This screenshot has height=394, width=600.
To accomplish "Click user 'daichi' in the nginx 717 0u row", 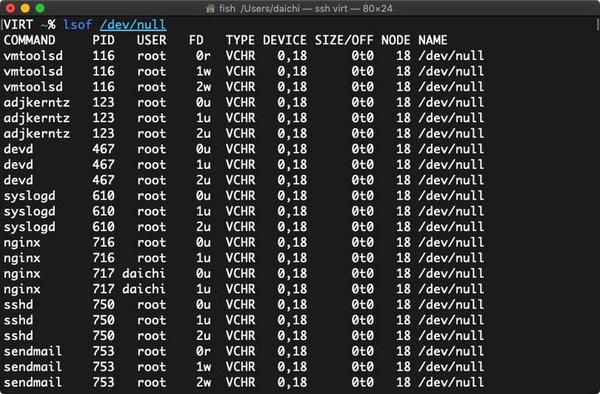I will pyautogui.click(x=144, y=274).
